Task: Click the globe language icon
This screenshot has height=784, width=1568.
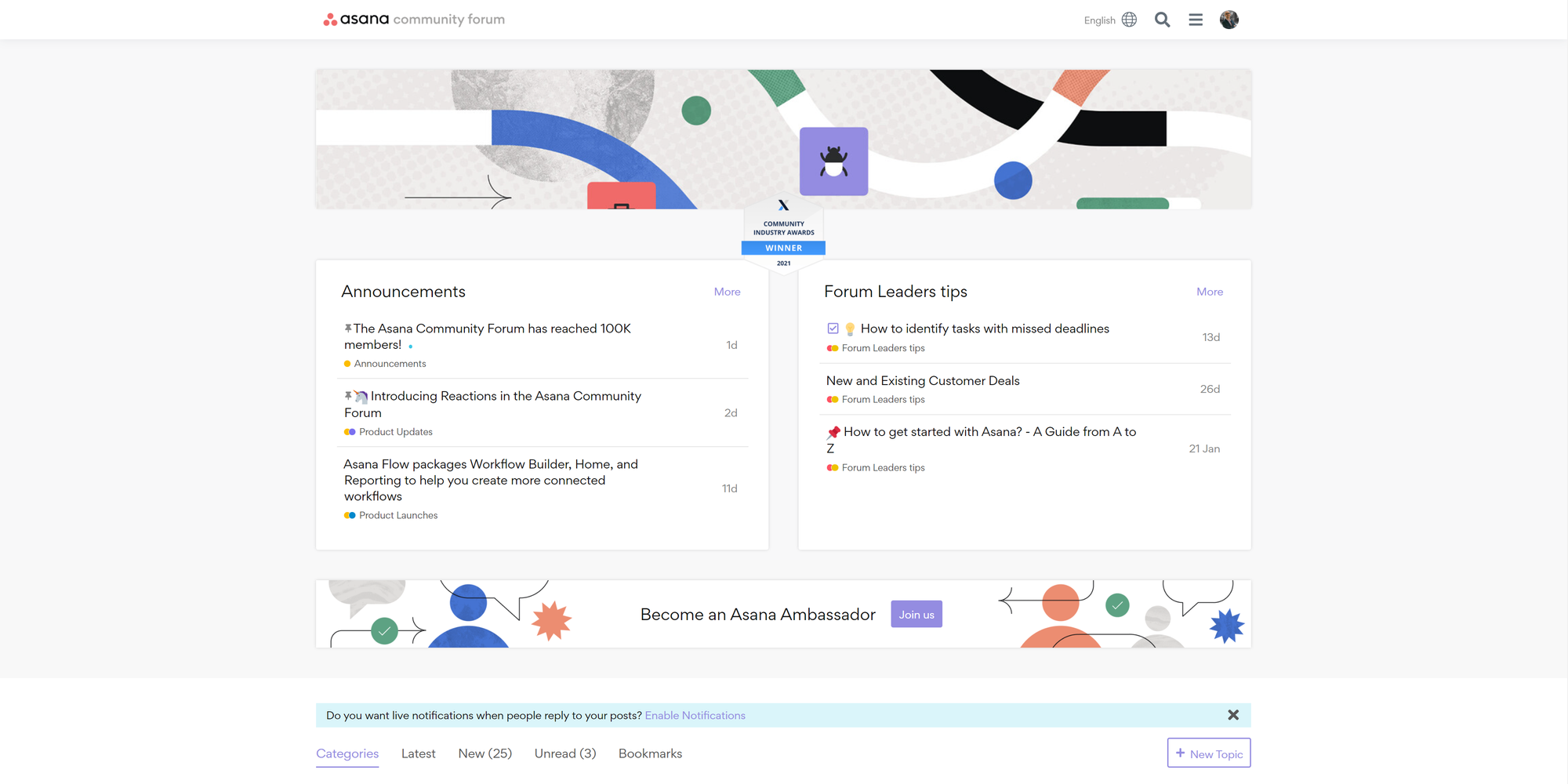Action: pos(1129,20)
